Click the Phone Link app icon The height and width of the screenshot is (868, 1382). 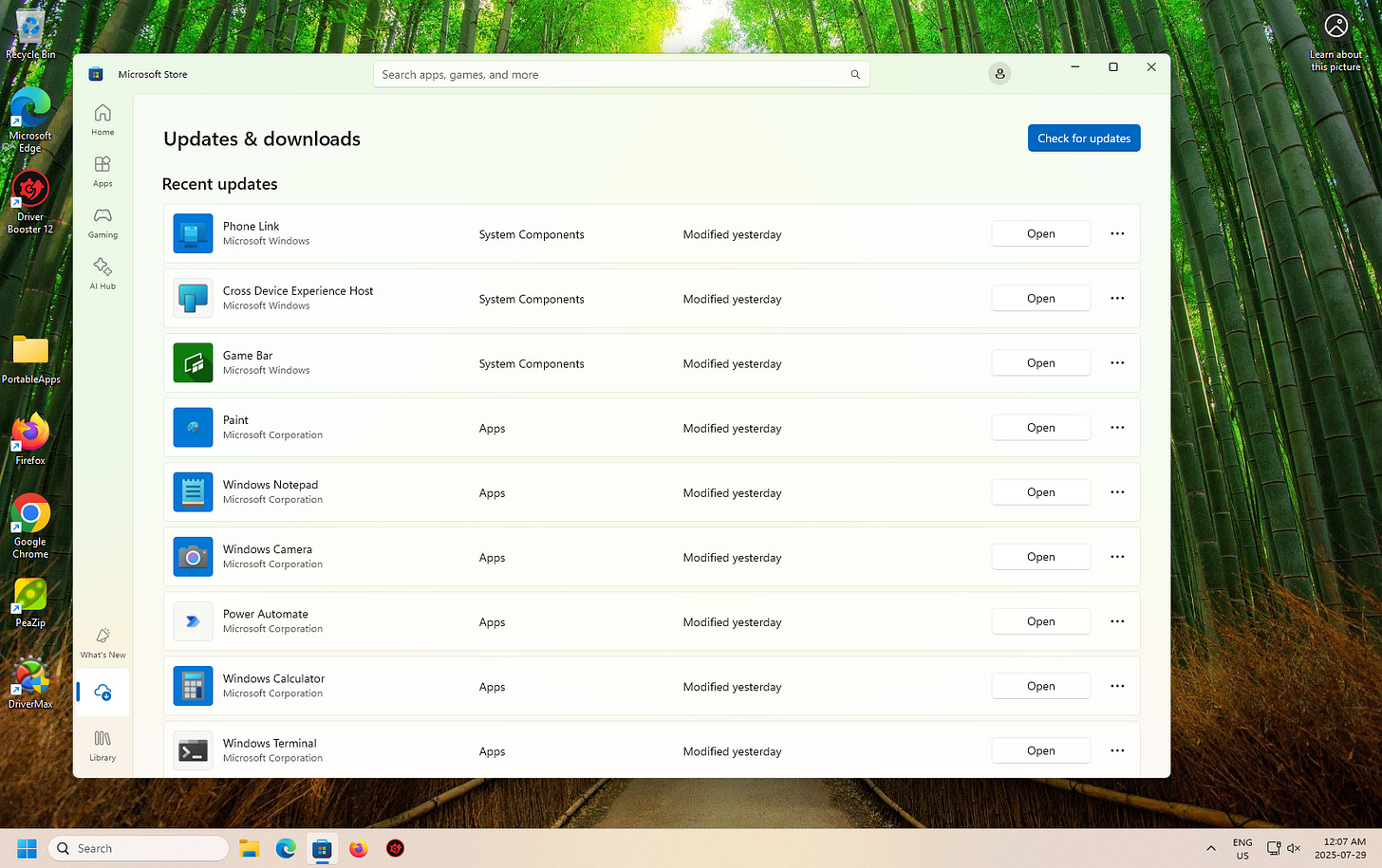pyautogui.click(x=193, y=233)
